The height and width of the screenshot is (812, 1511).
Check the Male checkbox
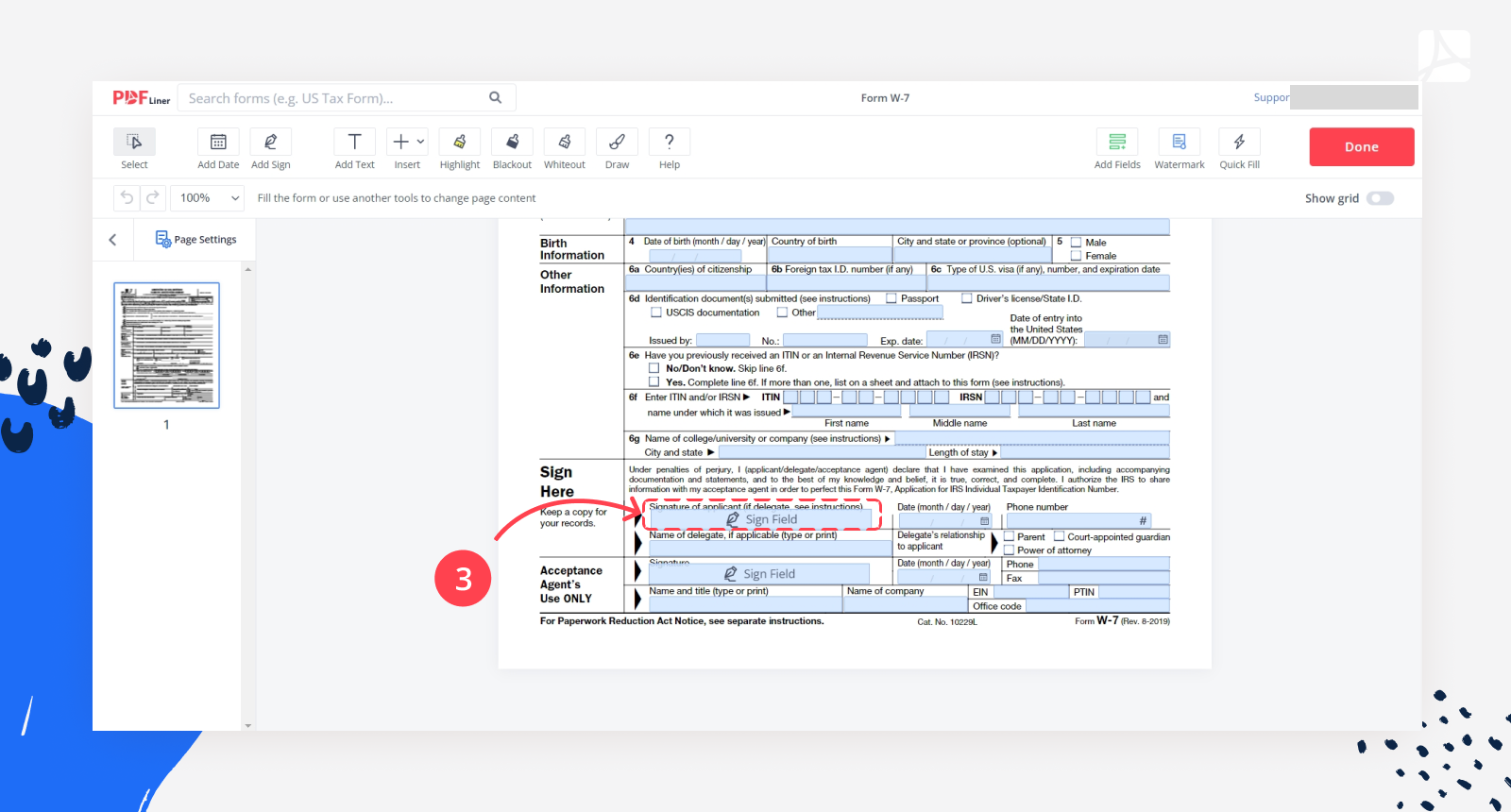coord(1076,243)
